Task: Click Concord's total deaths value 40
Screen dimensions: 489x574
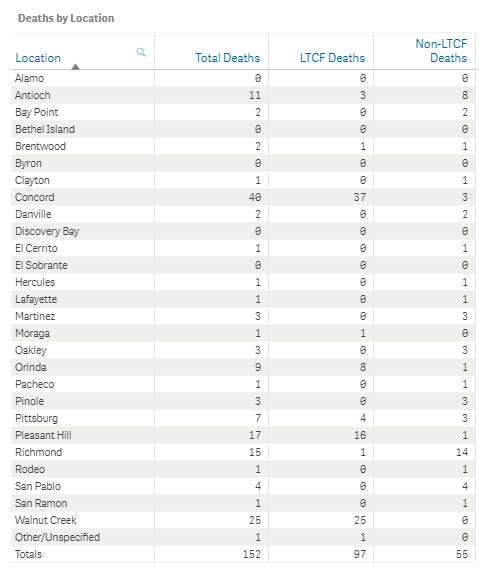Action: click(255, 197)
